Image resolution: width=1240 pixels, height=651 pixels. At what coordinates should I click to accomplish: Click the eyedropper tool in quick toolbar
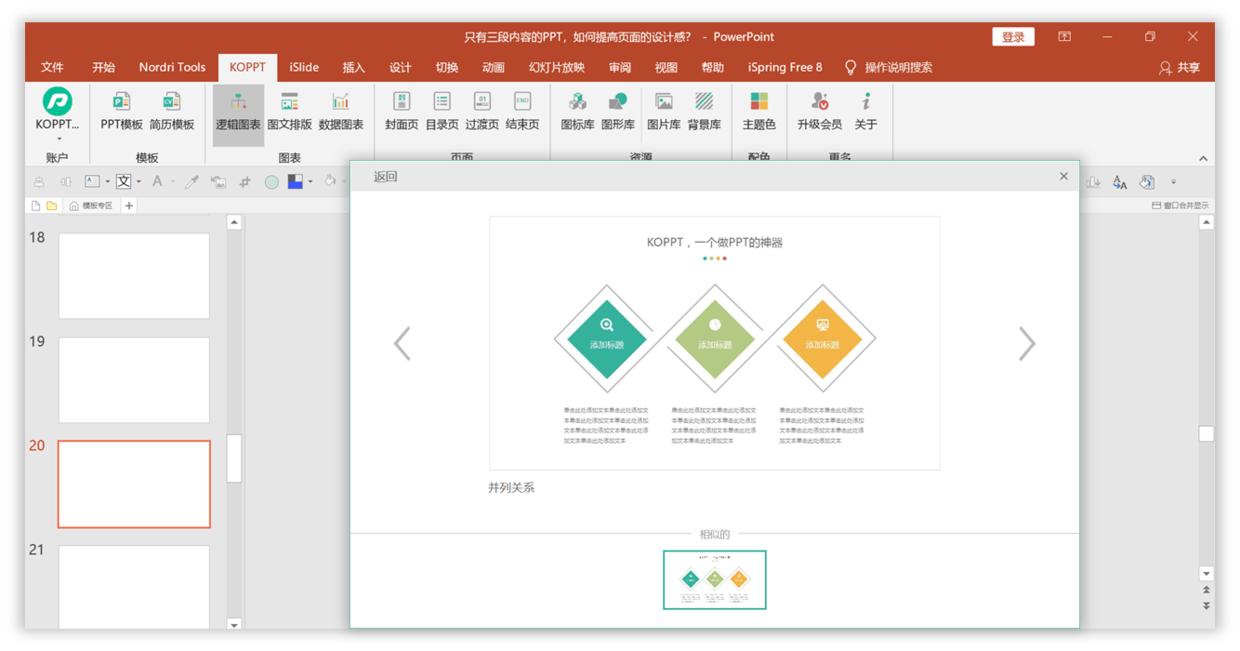191,182
